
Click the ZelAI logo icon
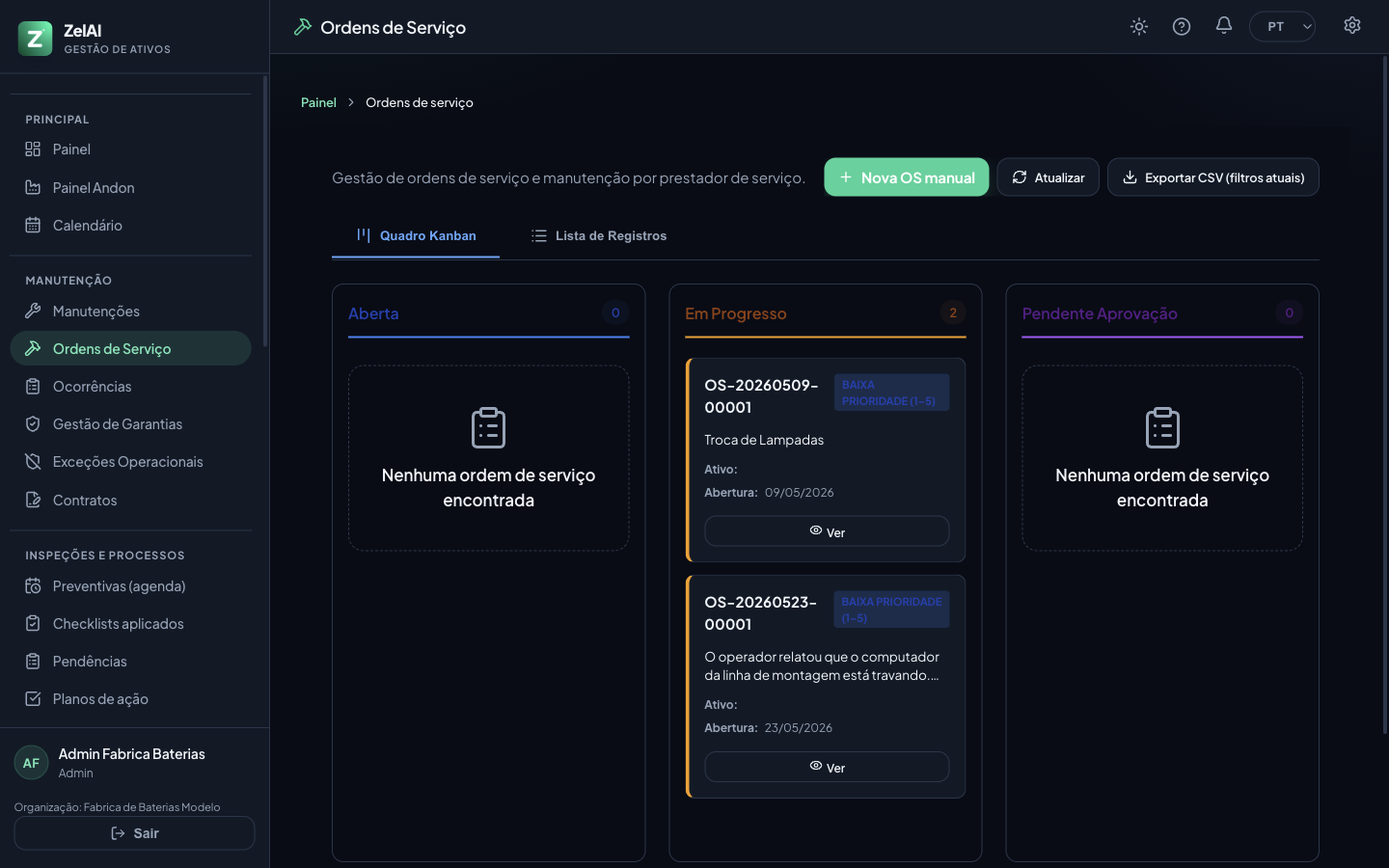[36, 39]
